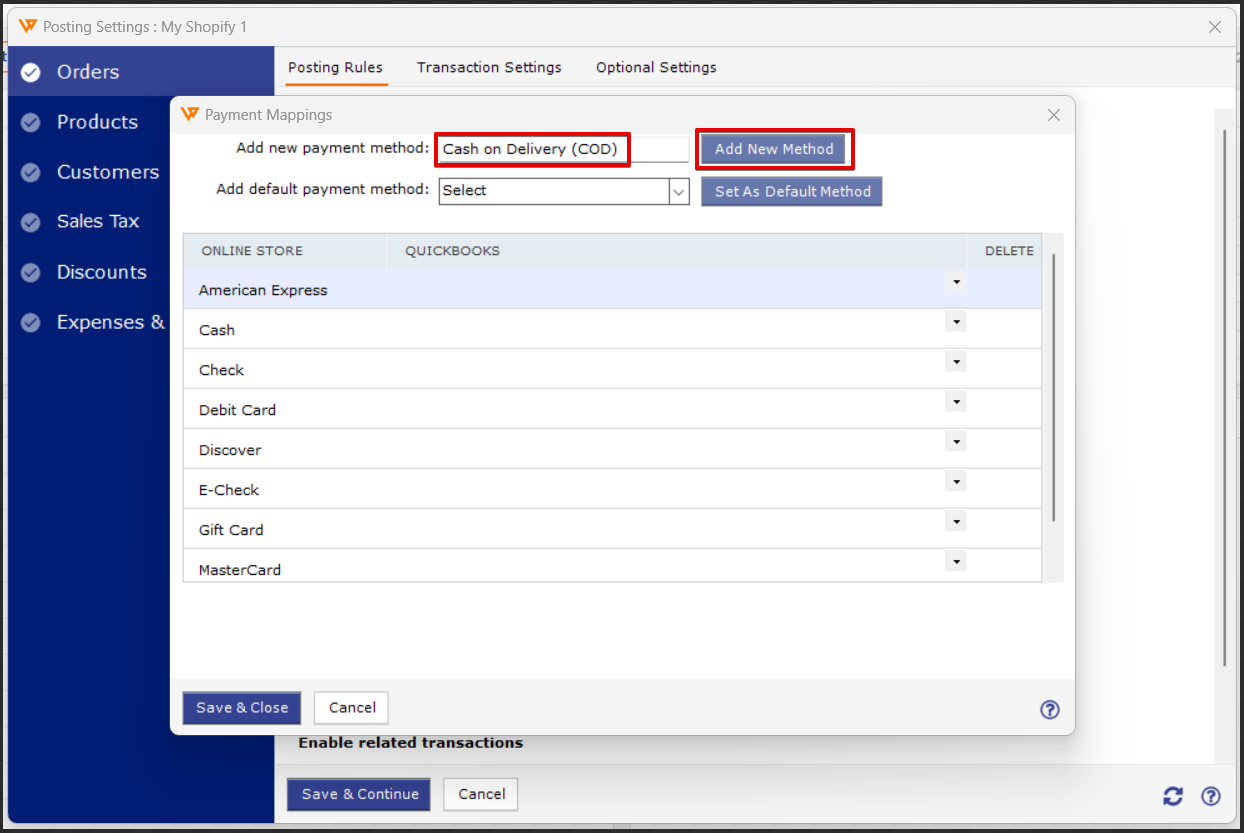Click the Sales Tax checkmark icon
This screenshot has height=833, width=1244.
click(x=31, y=222)
